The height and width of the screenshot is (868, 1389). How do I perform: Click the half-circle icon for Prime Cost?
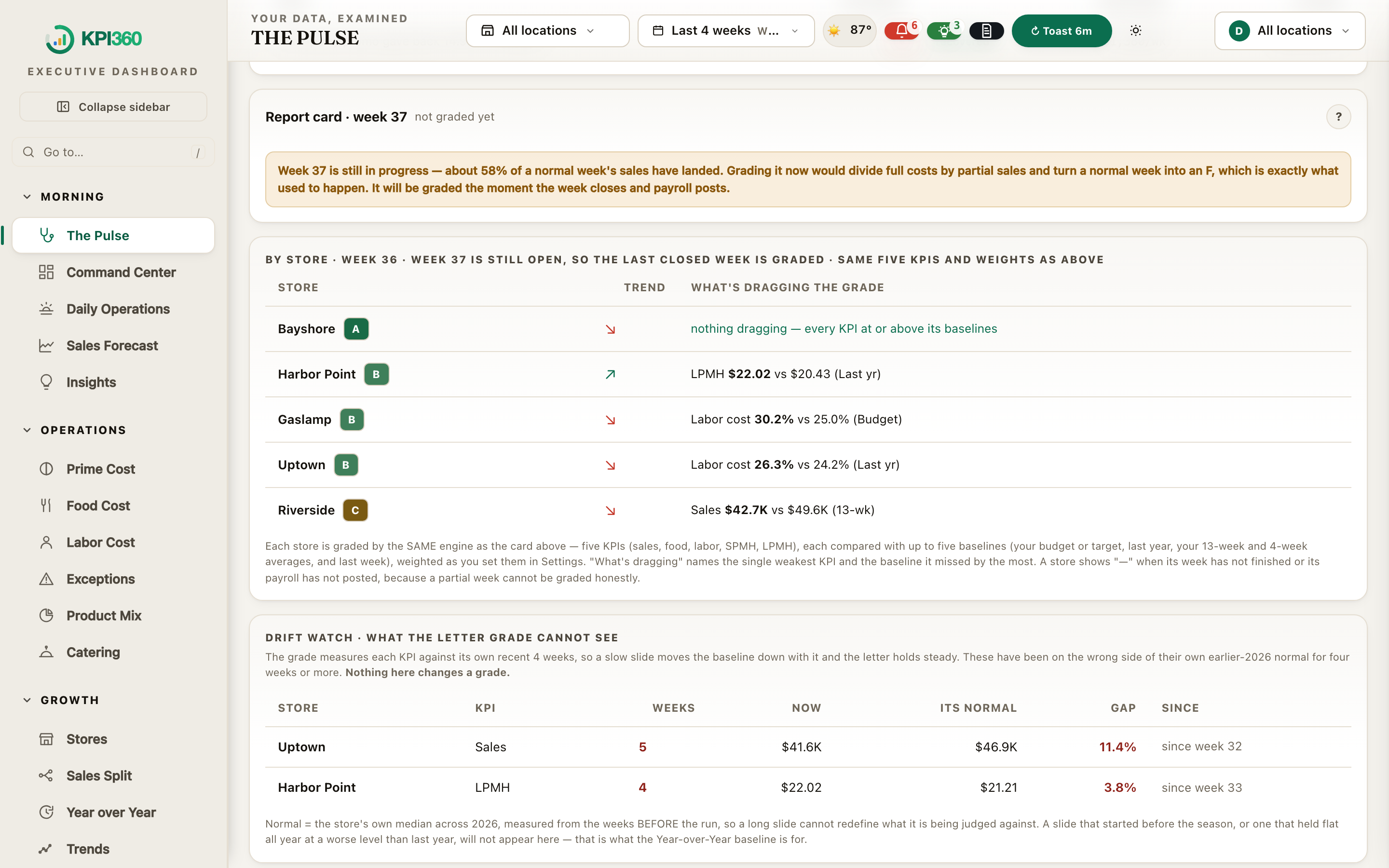tap(46, 469)
